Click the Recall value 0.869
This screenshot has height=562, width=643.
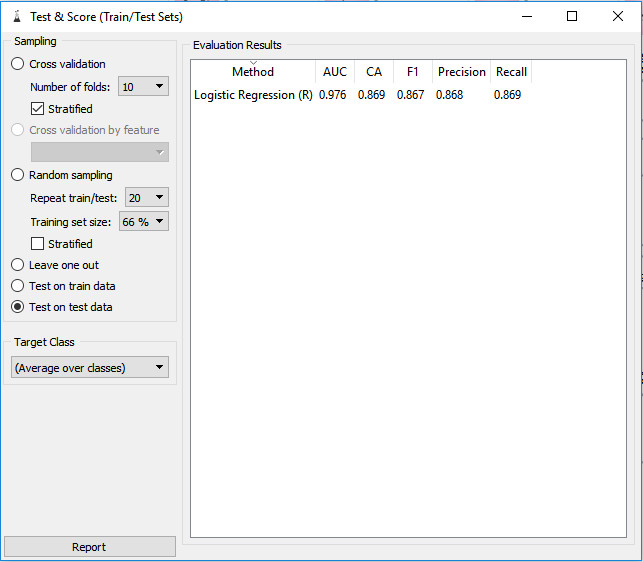coord(507,95)
